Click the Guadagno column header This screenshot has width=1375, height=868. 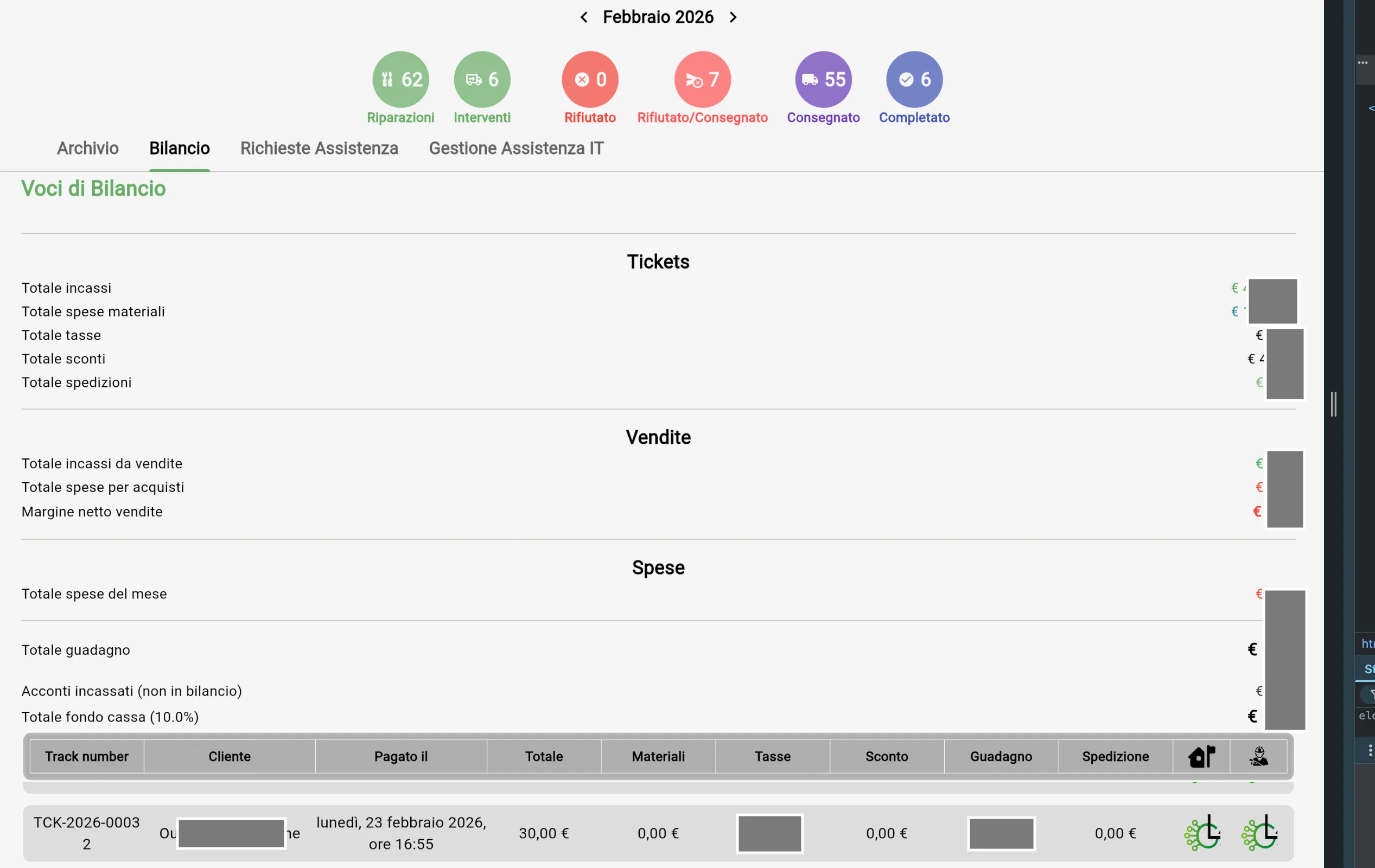1001,757
